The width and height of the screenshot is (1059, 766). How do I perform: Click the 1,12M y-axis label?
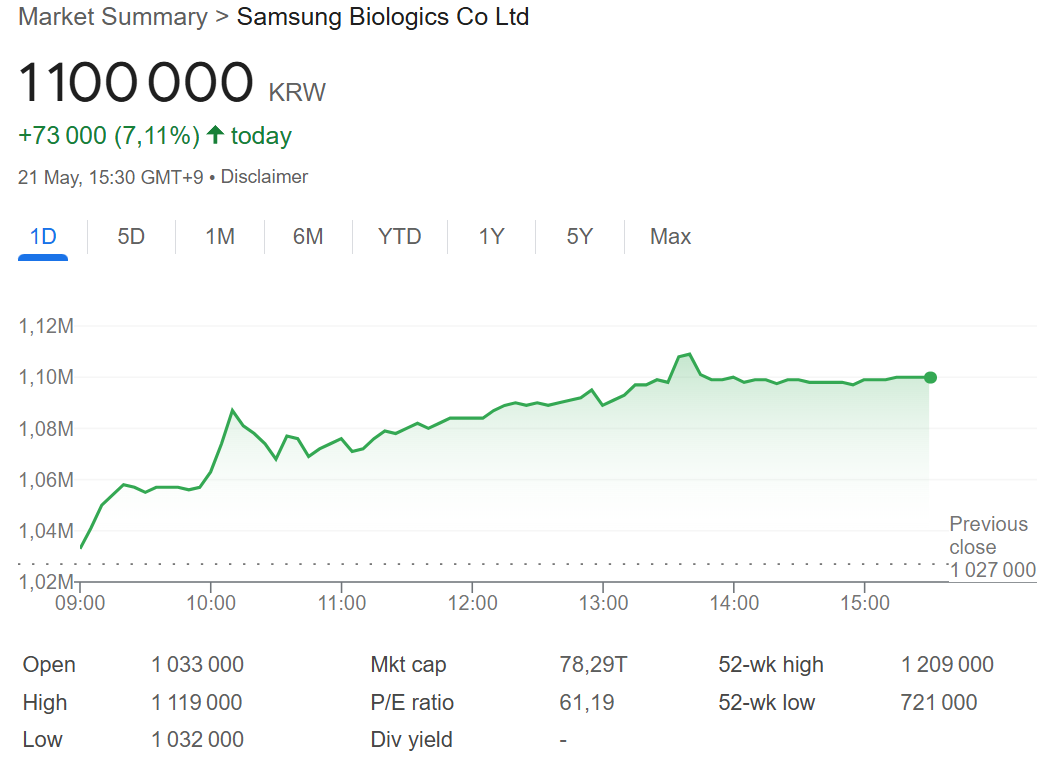[46, 326]
